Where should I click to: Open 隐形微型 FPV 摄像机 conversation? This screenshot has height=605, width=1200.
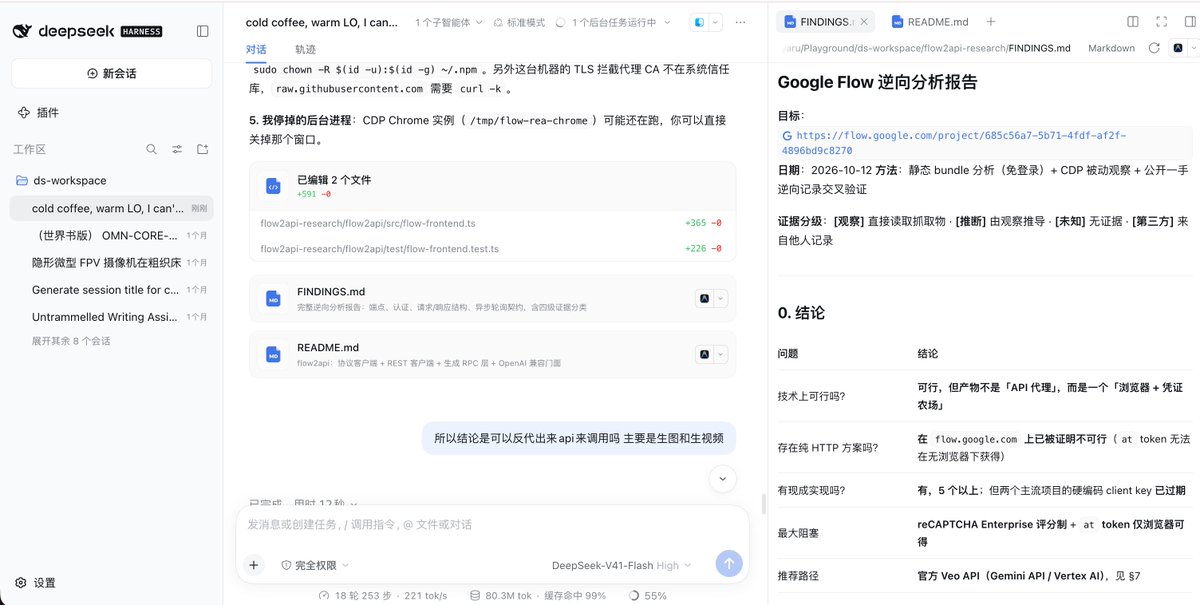112,263
